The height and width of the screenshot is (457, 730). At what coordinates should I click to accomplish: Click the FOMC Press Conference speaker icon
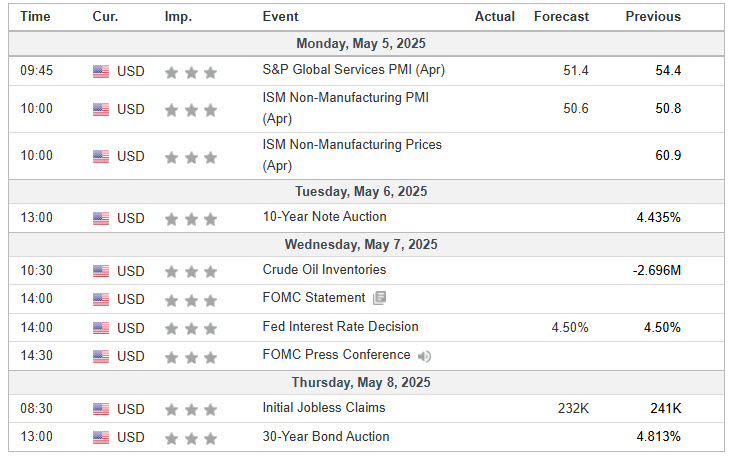[x=424, y=356]
